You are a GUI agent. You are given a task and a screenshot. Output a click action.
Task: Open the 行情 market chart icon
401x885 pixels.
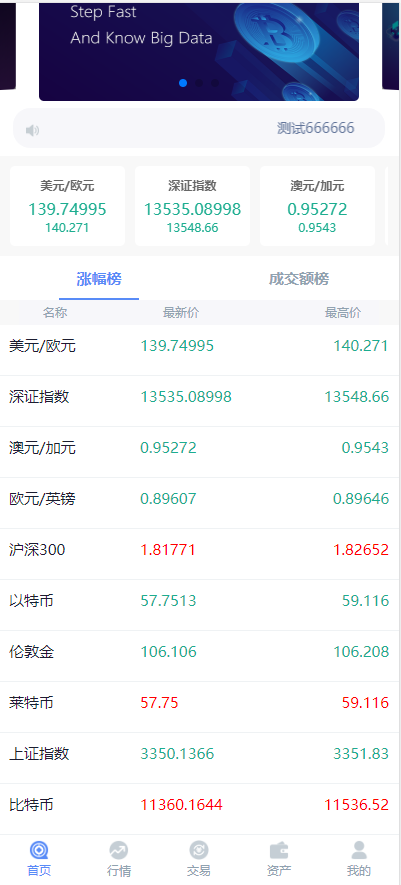point(119,850)
